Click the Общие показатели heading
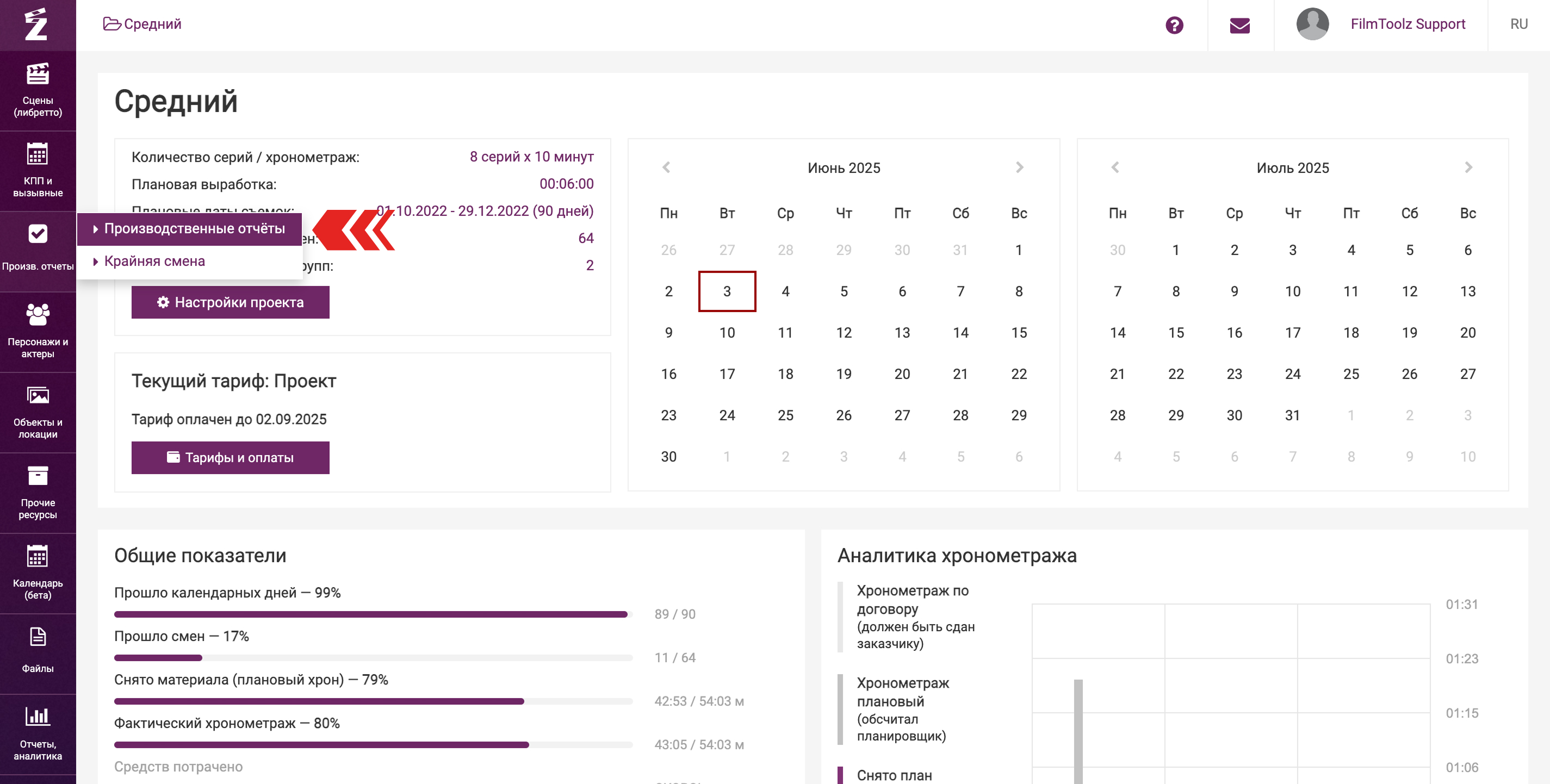Image resolution: width=1550 pixels, height=784 pixels. (200, 555)
